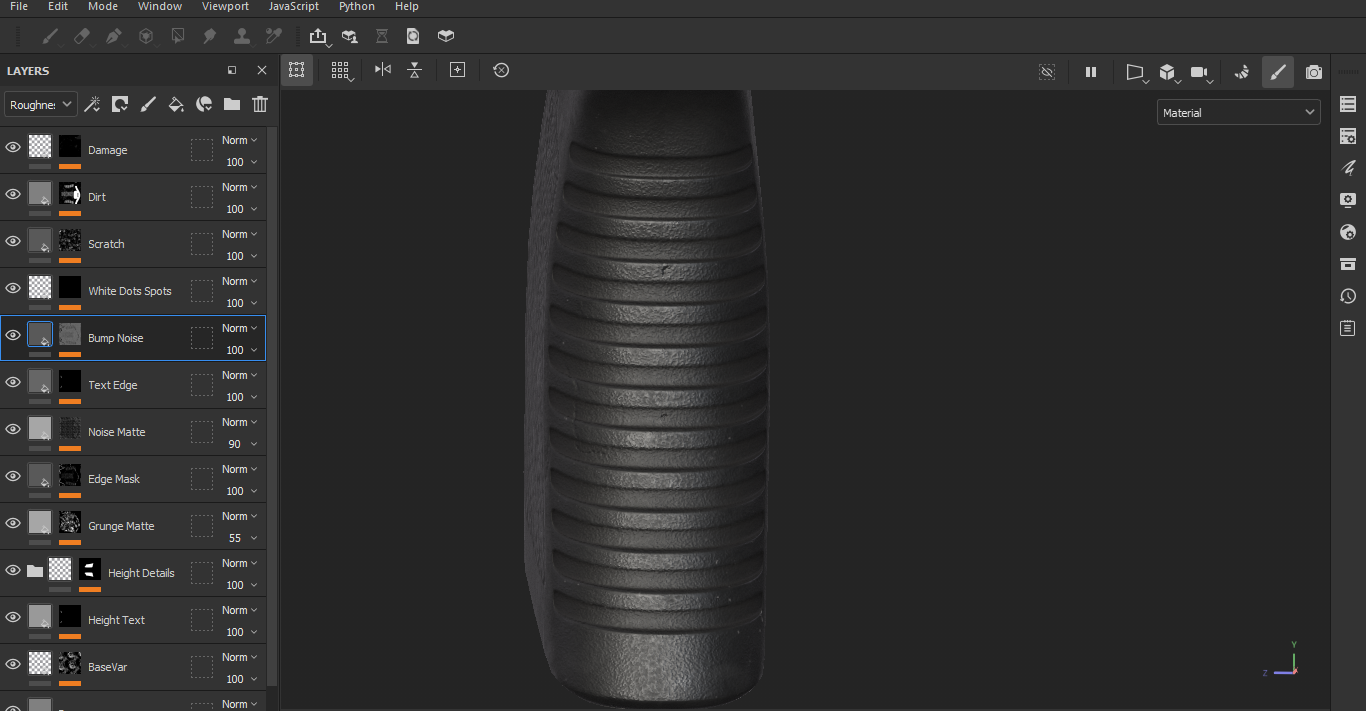Pause rendering in the viewport toolbar
Image resolution: width=1366 pixels, height=711 pixels.
[1091, 72]
